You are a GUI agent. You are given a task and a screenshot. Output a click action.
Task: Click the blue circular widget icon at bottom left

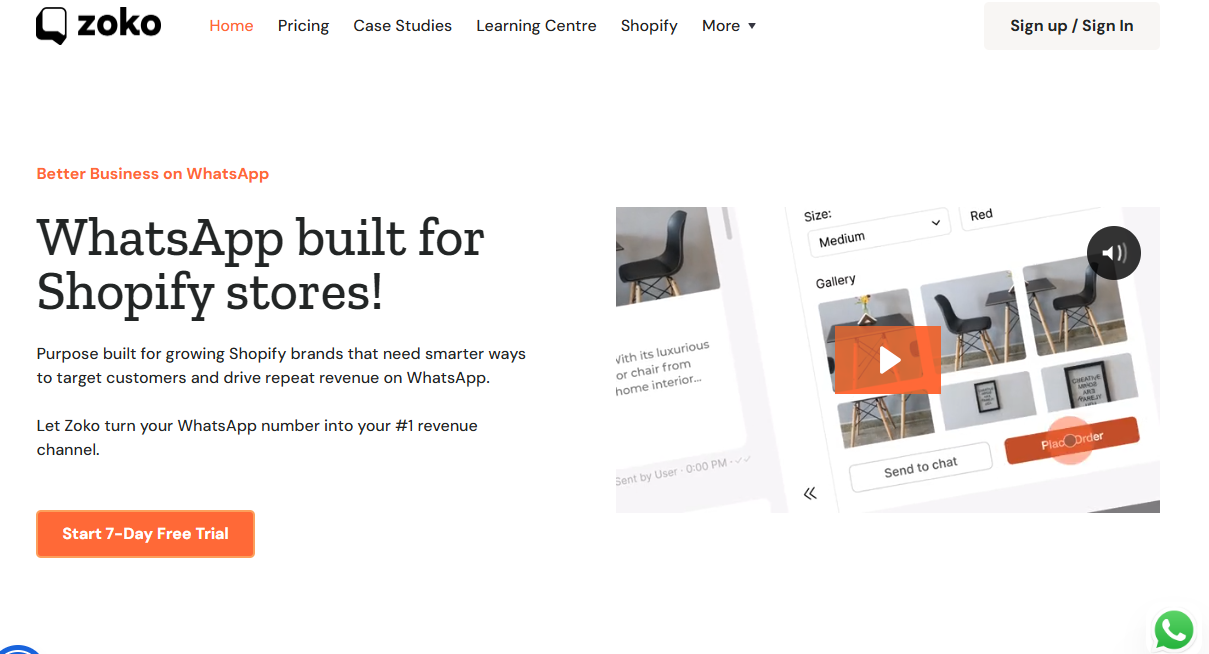pyautogui.click(x=18, y=649)
